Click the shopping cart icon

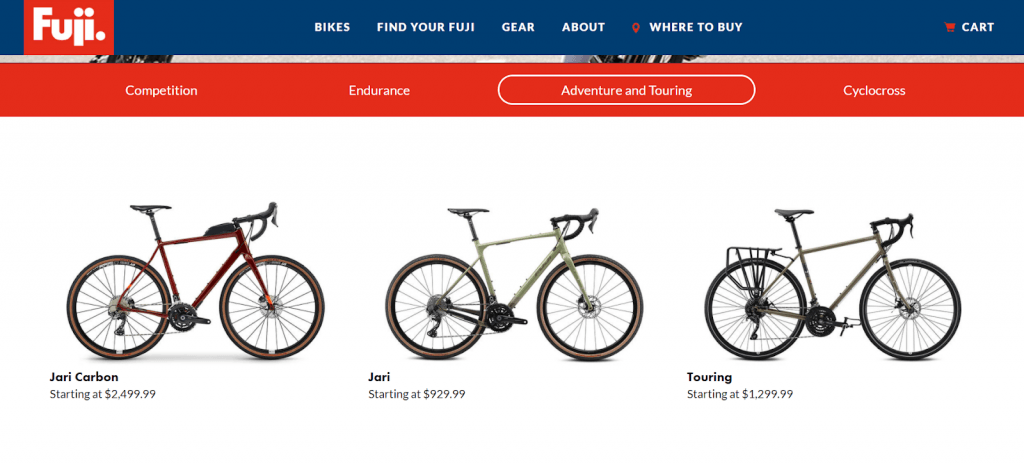(x=950, y=27)
